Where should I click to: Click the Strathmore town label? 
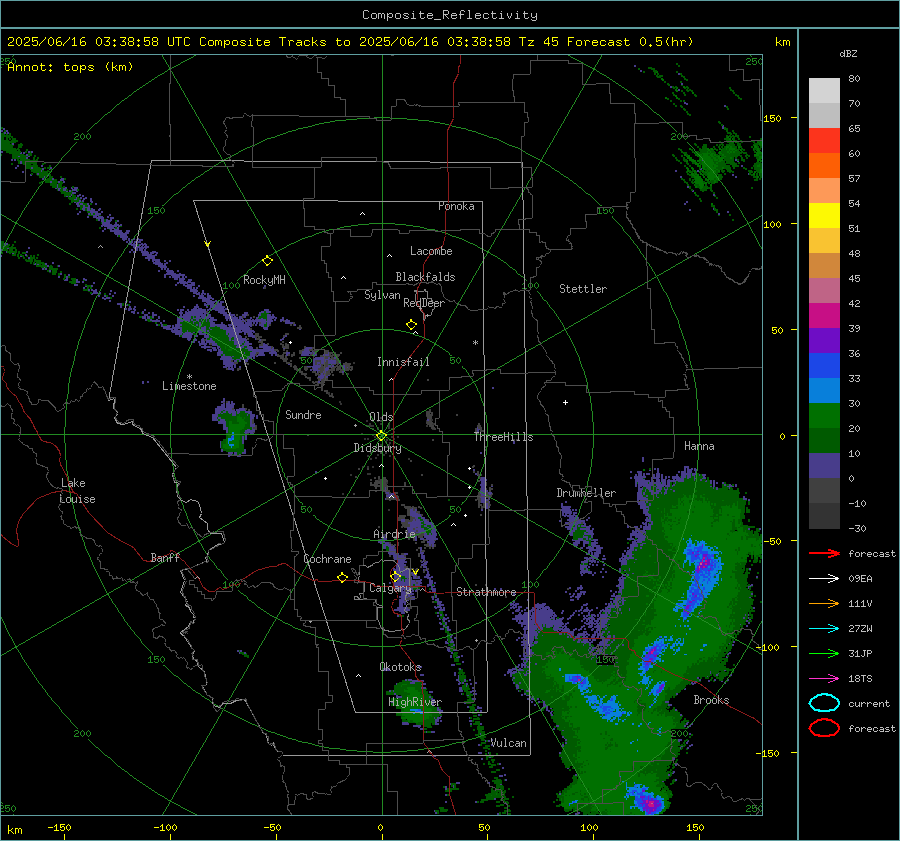click(486, 592)
